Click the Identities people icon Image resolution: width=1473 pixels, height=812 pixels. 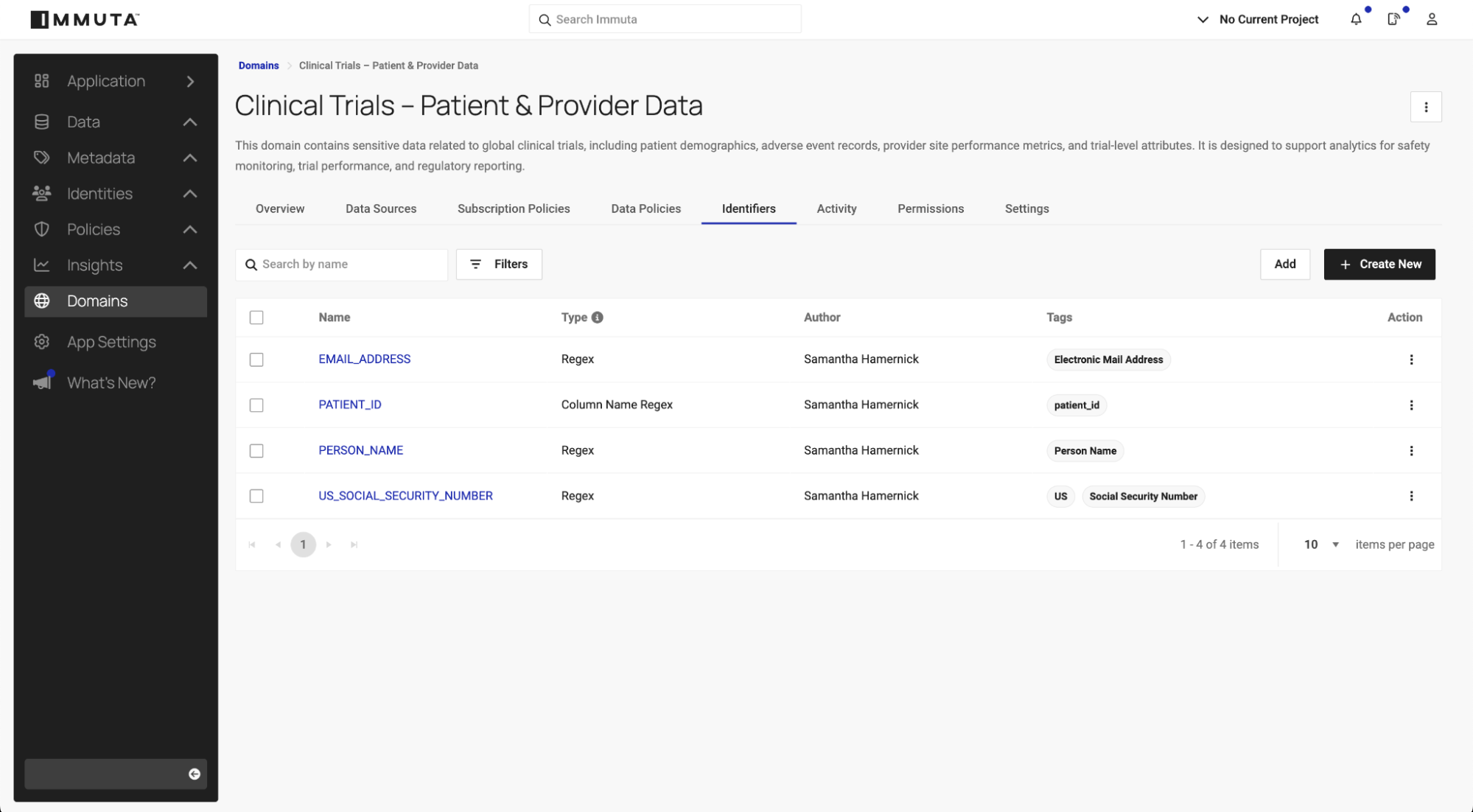click(42, 193)
